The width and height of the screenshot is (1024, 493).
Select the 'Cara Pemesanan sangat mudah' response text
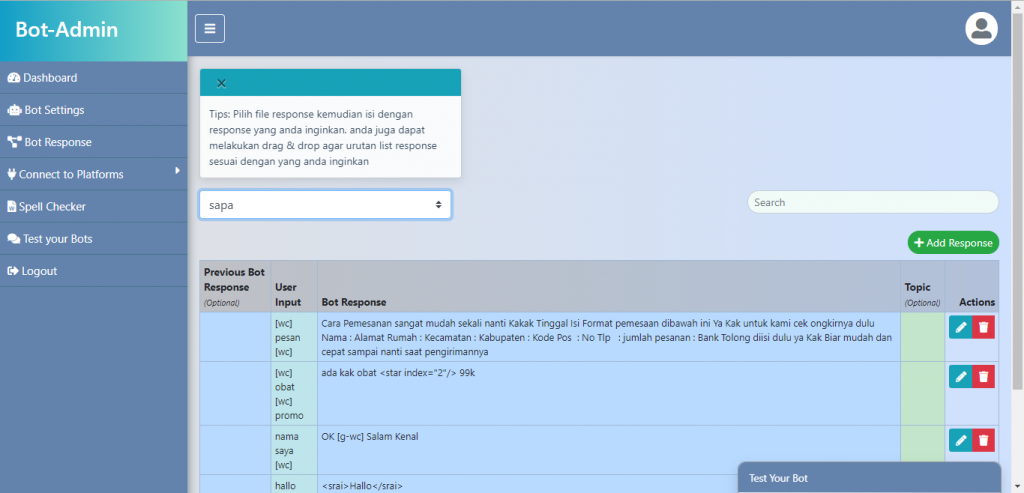click(x=609, y=338)
